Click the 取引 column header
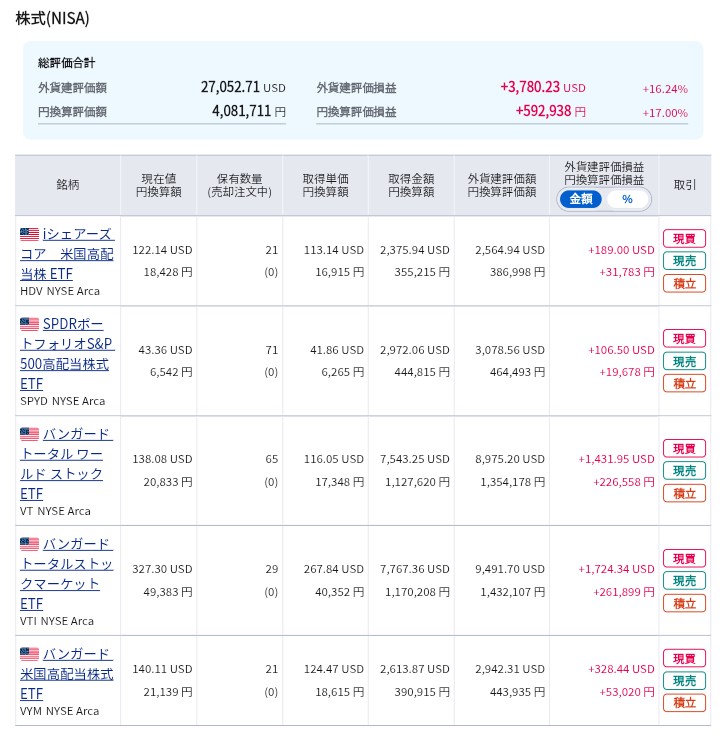720x736 pixels. click(x=684, y=185)
